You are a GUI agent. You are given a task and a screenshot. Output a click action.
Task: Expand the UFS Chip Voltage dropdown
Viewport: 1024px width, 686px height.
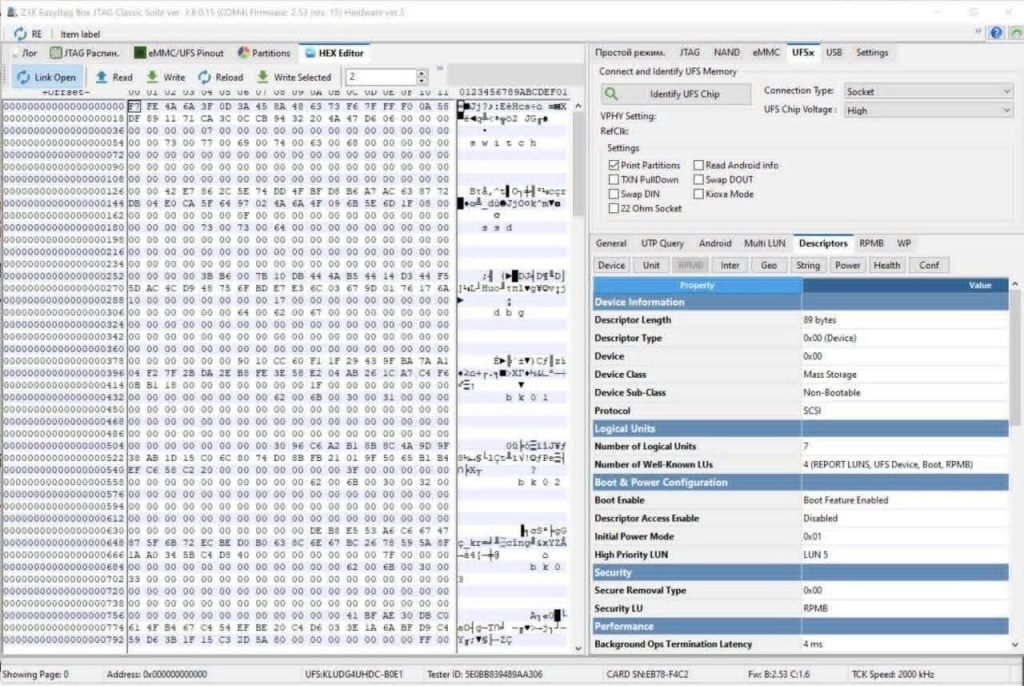[x=928, y=110]
